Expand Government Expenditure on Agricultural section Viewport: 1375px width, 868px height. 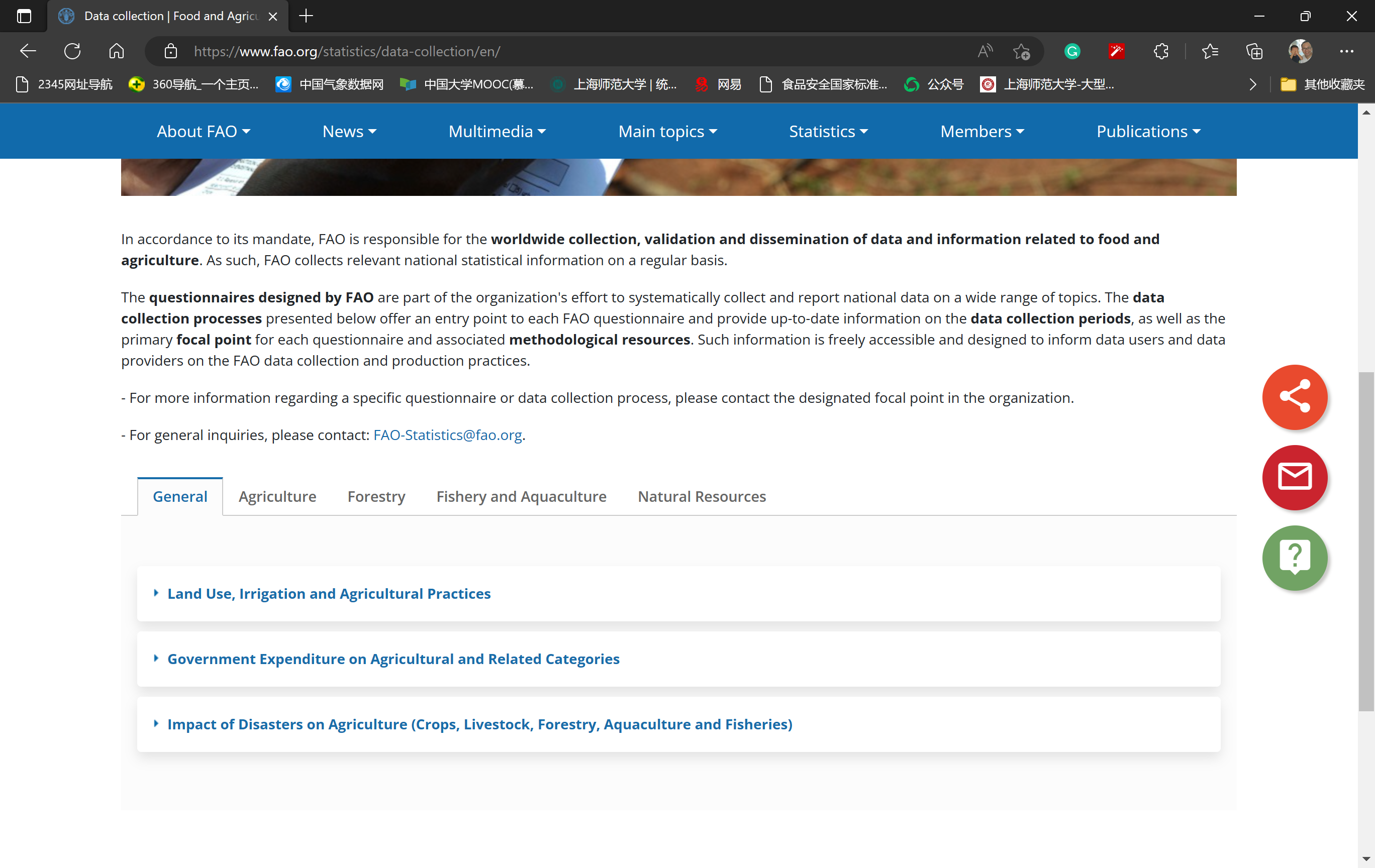tap(393, 659)
